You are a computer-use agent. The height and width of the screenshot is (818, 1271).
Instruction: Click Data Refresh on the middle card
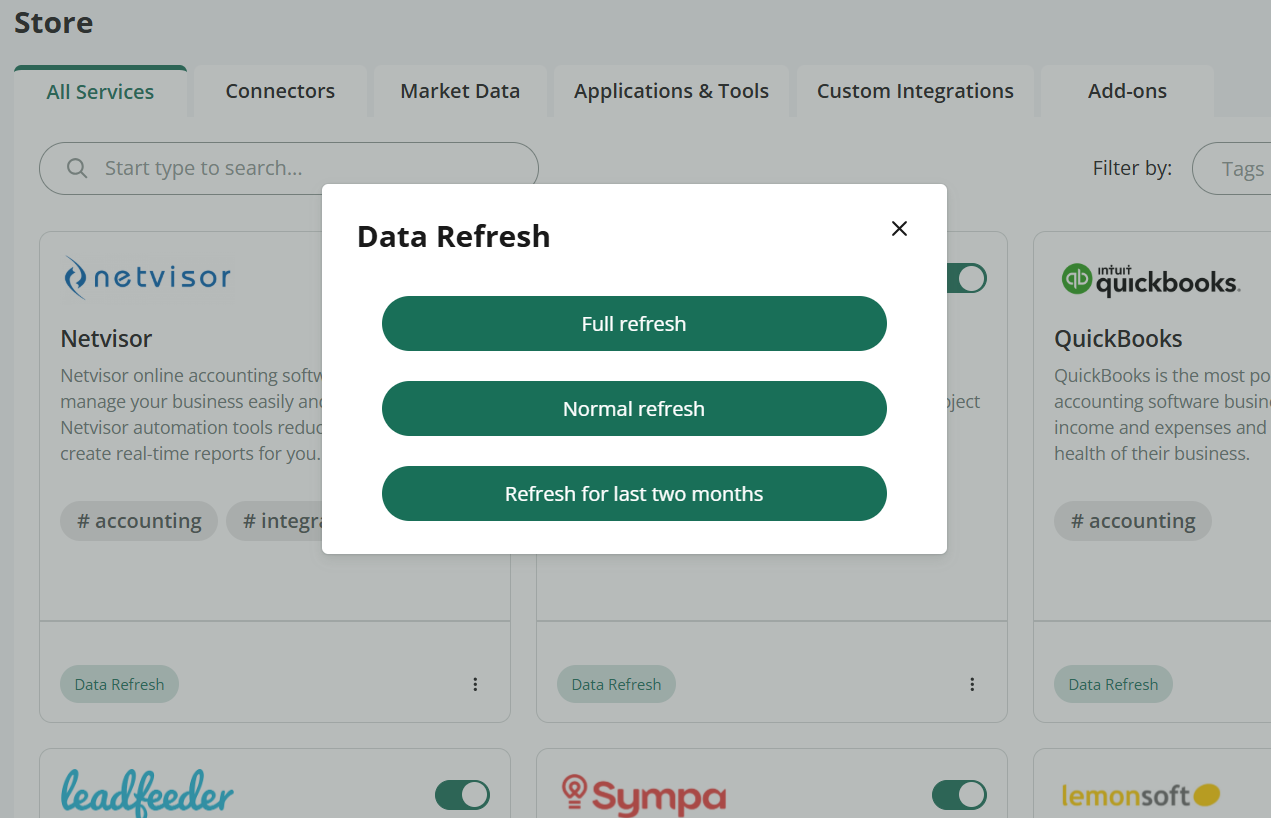(616, 685)
